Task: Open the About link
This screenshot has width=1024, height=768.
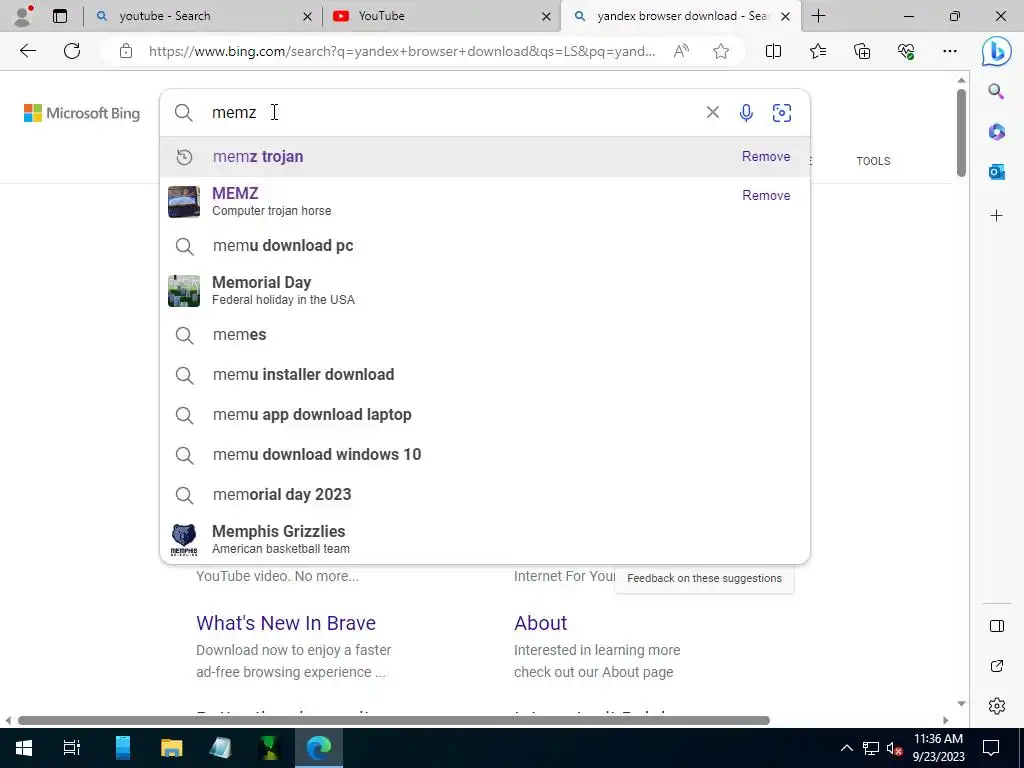Action: tap(541, 623)
